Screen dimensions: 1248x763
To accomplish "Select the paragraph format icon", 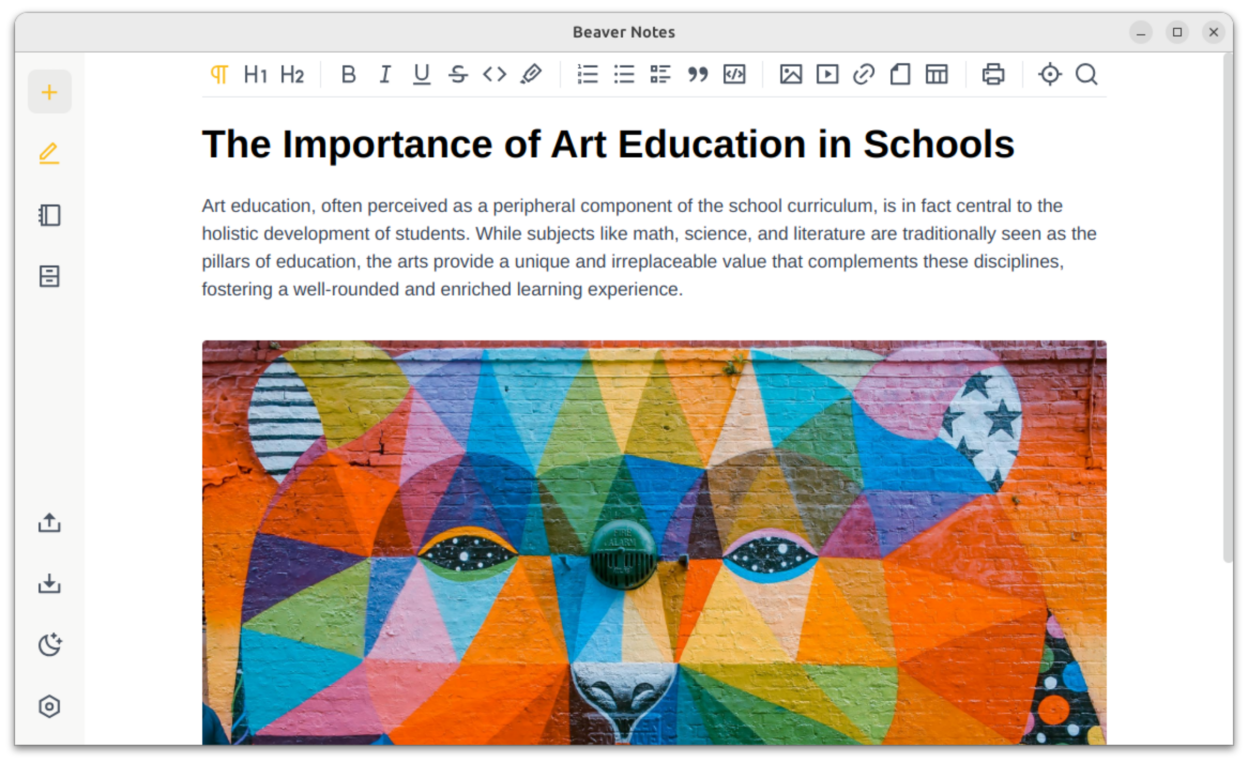I will click(x=219, y=74).
